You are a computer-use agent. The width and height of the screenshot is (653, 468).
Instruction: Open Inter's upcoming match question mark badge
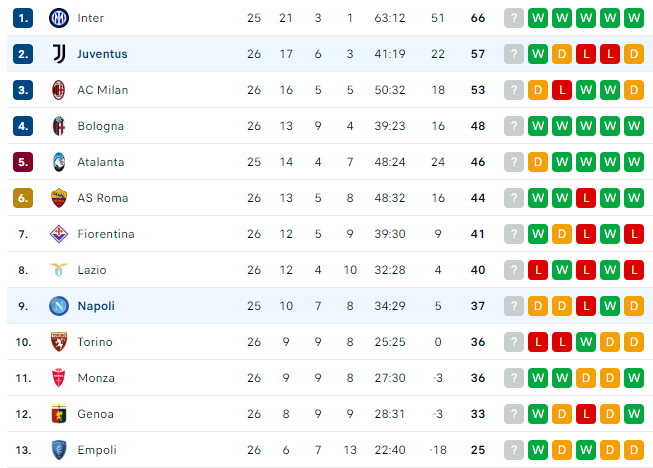513,18
